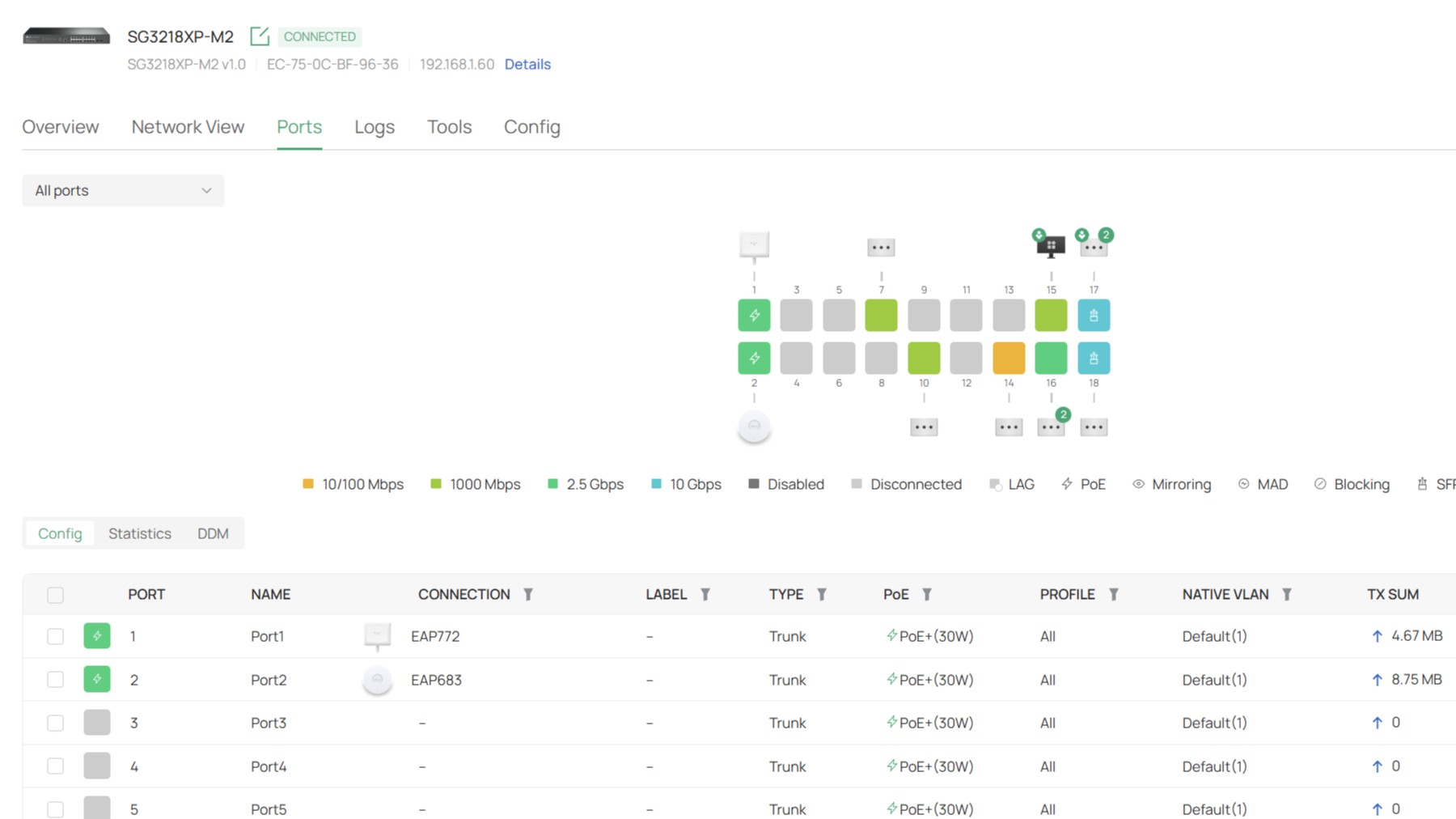This screenshot has width=1456, height=819.
Task: Open the Details link for the switch
Action: point(527,64)
